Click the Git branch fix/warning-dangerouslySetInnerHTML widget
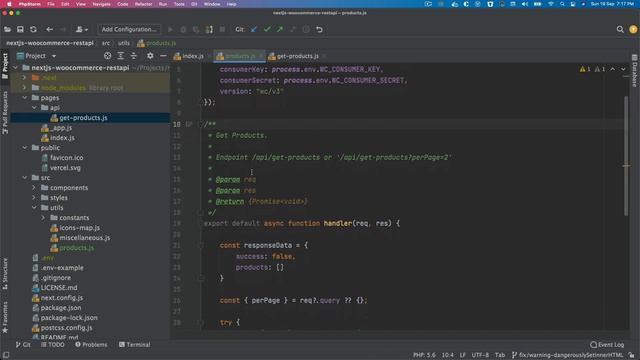The height and width of the screenshot is (360, 640). coord(567,355)
